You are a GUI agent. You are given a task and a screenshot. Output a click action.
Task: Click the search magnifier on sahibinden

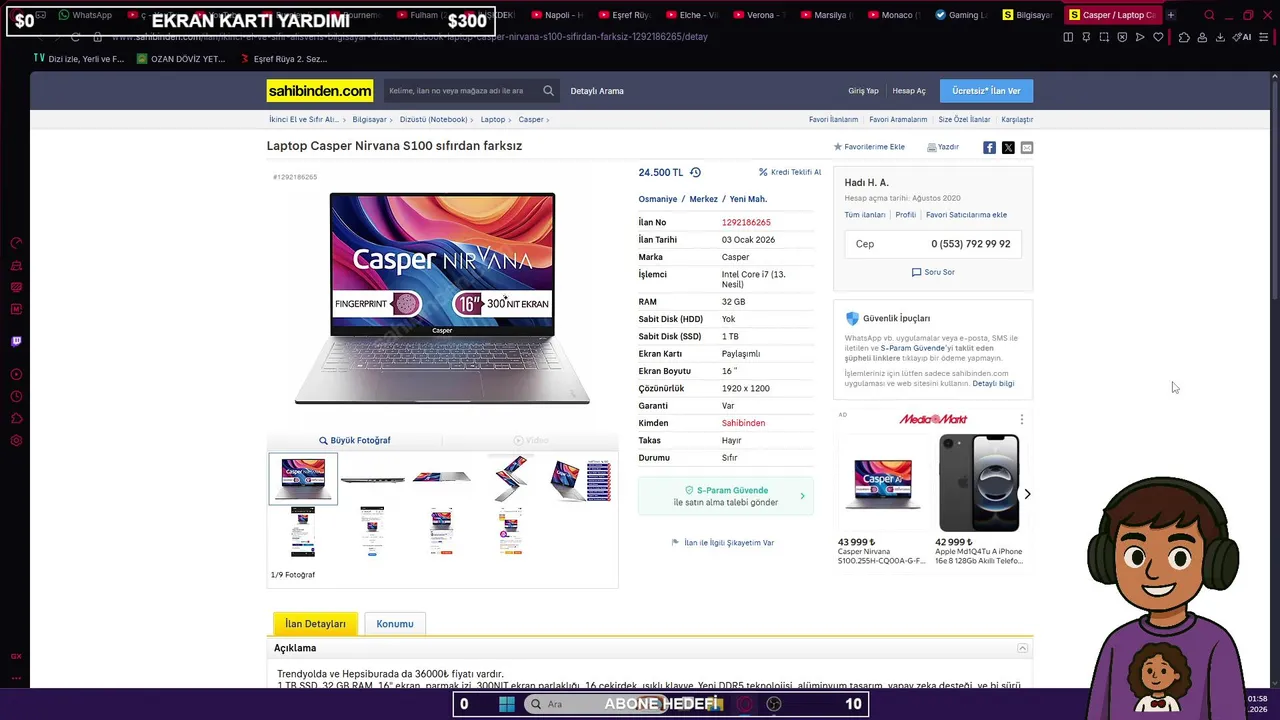coord(548,91)
